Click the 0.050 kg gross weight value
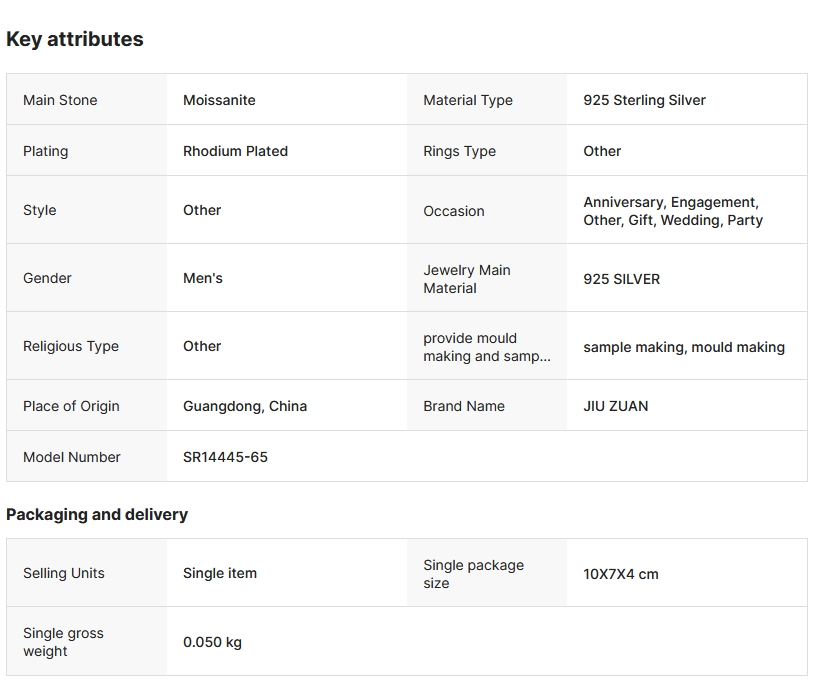Image resolution: width=813 pixels, height=680 pixels. (212, 642)
